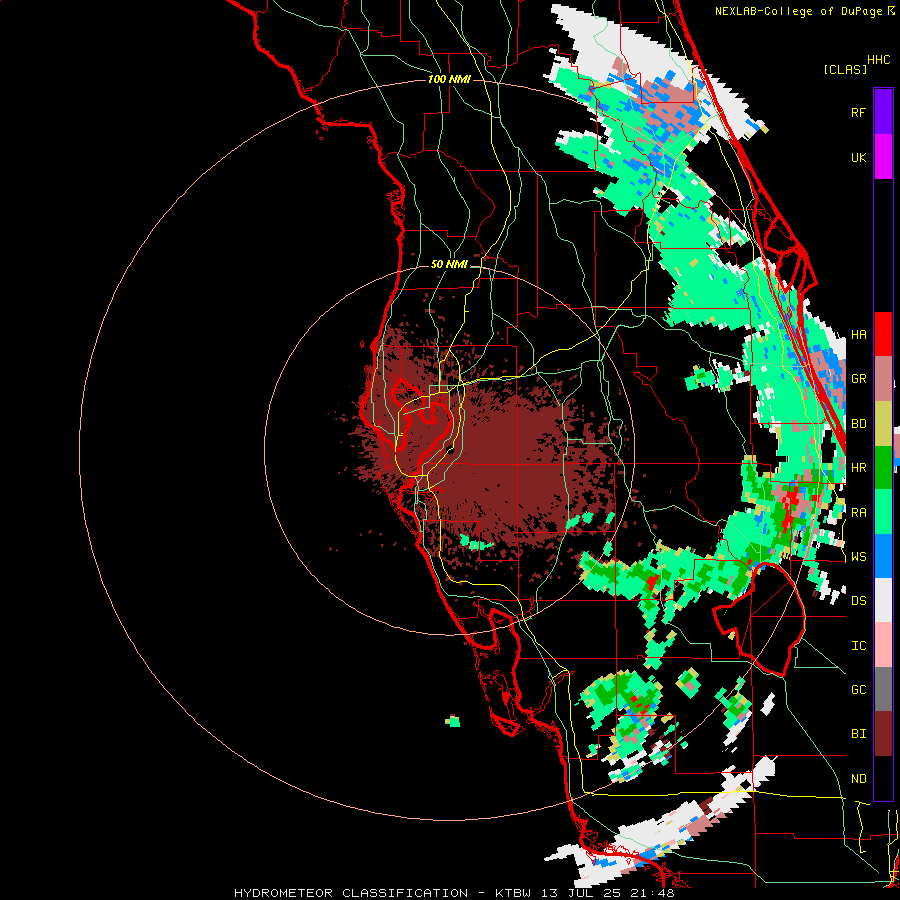Image resolution: width=900 pixels, height=900 pixels.
Task: Select the "GR" legend label
Action: (858, 379)
